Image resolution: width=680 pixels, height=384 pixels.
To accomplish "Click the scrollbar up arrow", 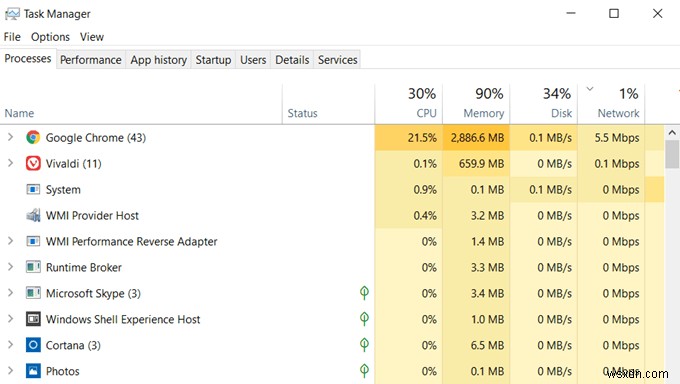I will click(x=672, y=133).
